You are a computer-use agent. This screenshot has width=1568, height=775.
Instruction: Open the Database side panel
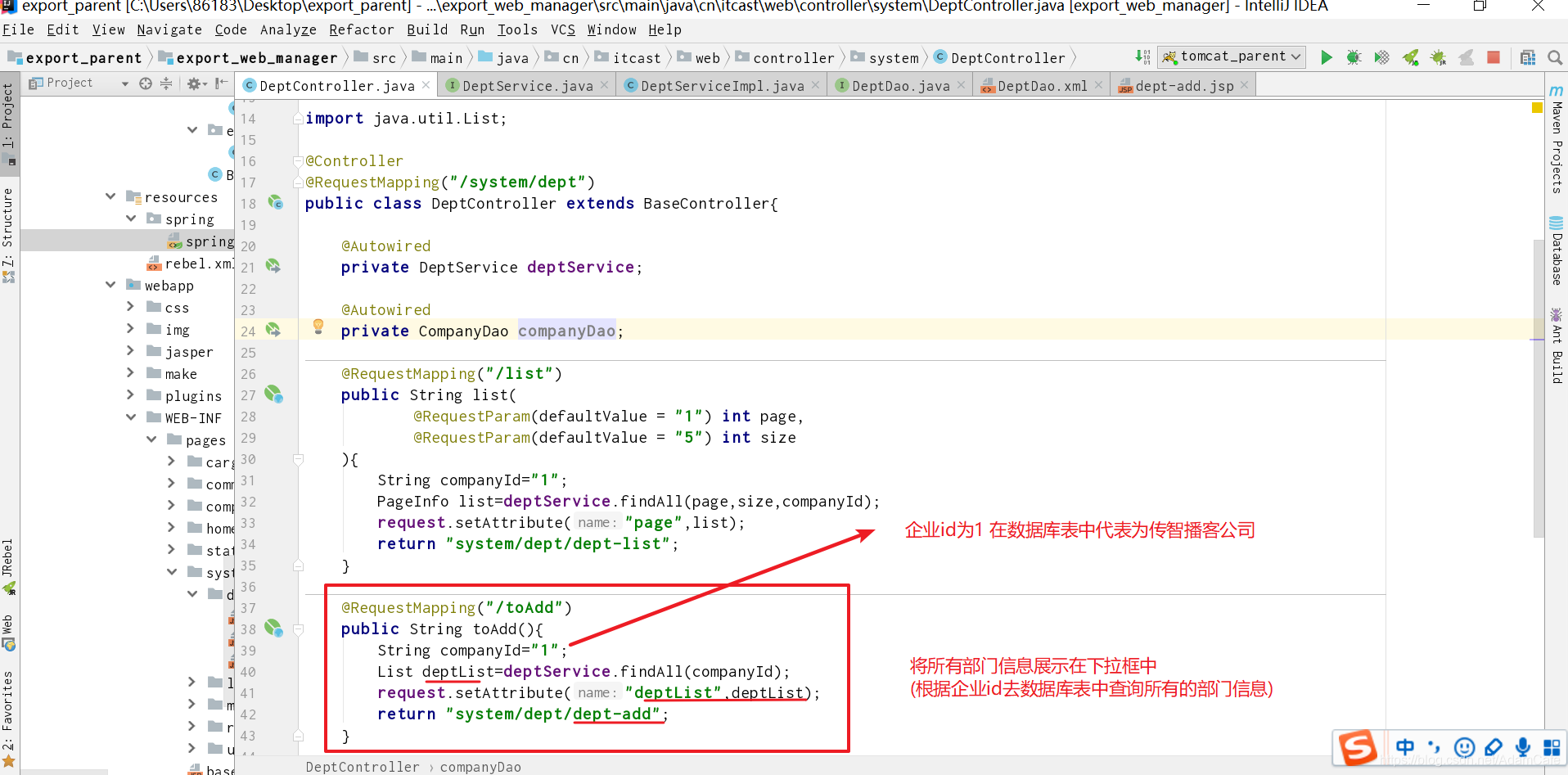pyautogui.click(x=1557, y=252)
